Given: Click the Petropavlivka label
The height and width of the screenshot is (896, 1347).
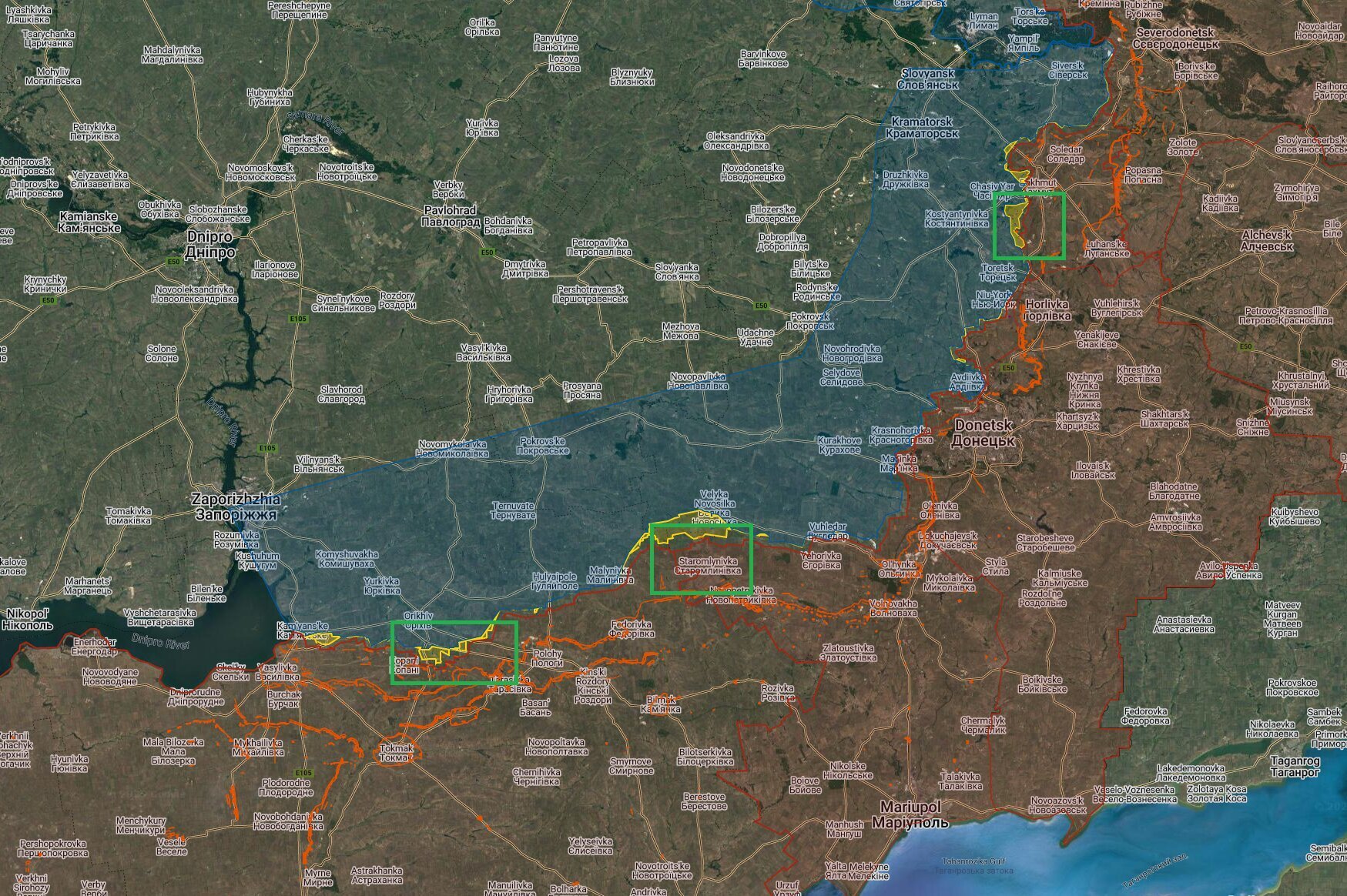Looking at the screenshot, I should tap(599, 247).
